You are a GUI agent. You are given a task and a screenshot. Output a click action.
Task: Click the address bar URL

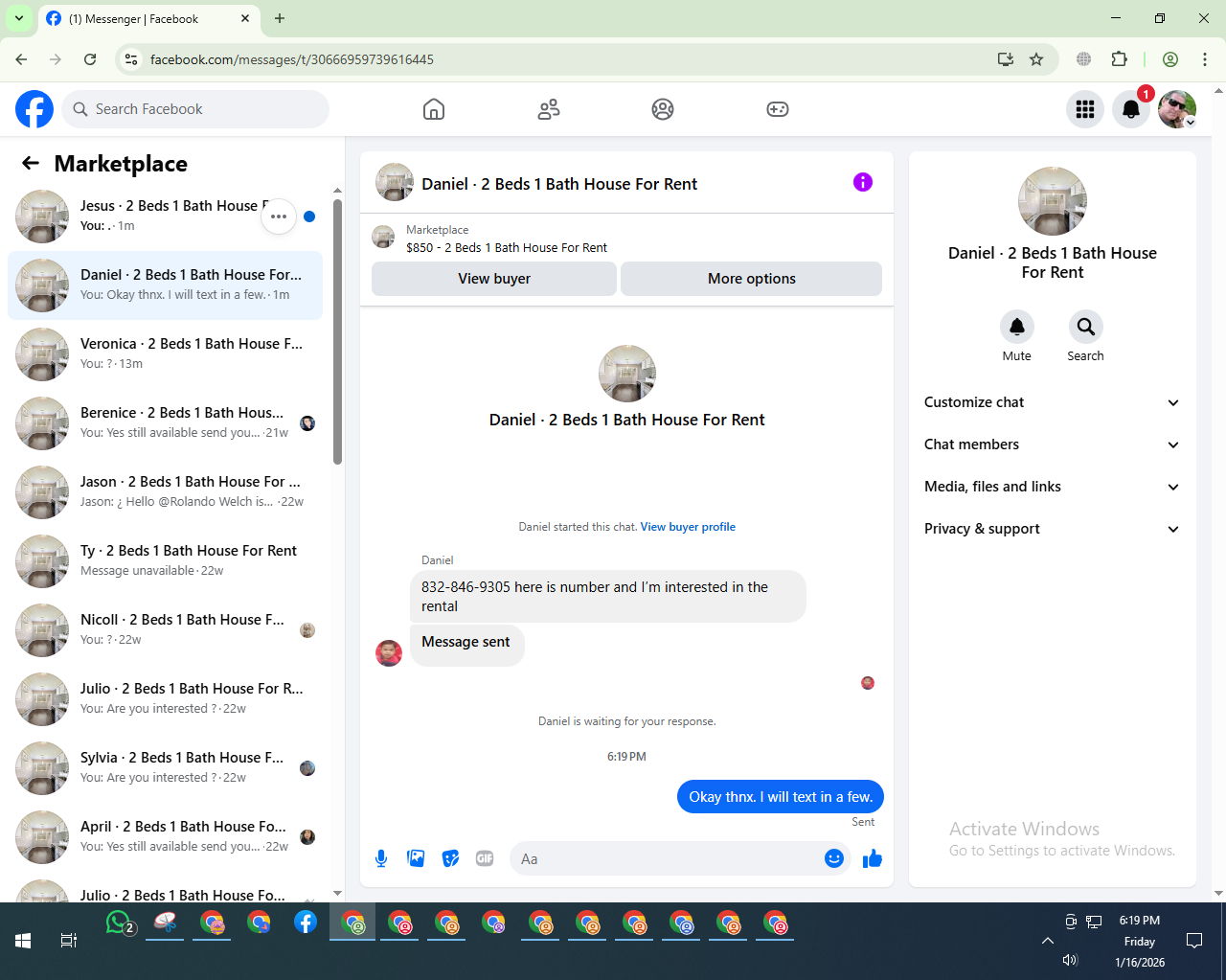point(292,59)
